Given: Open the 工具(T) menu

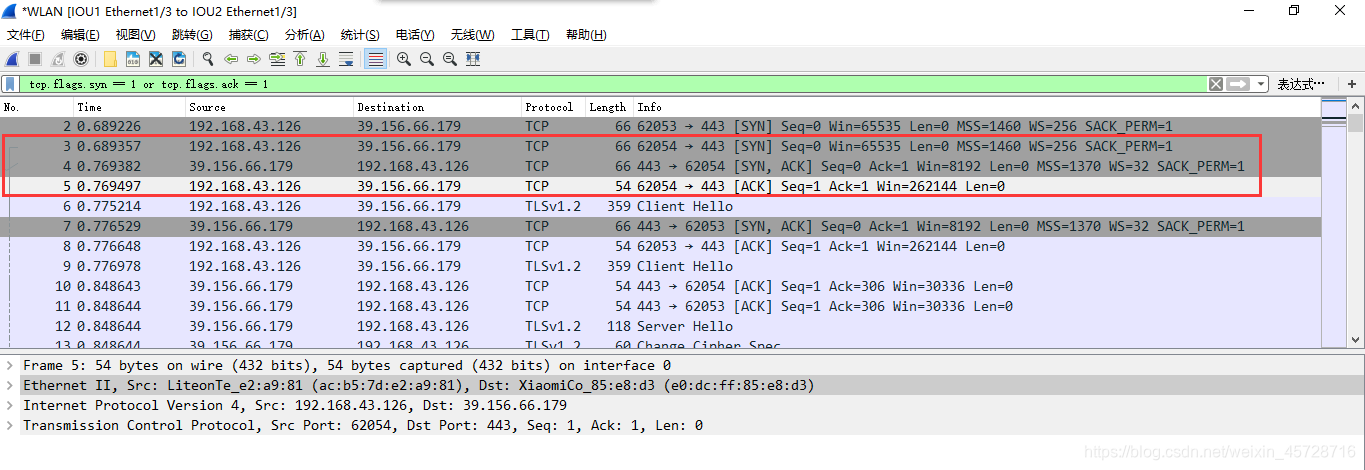Looking at the screenshot, I should (530, 35).
